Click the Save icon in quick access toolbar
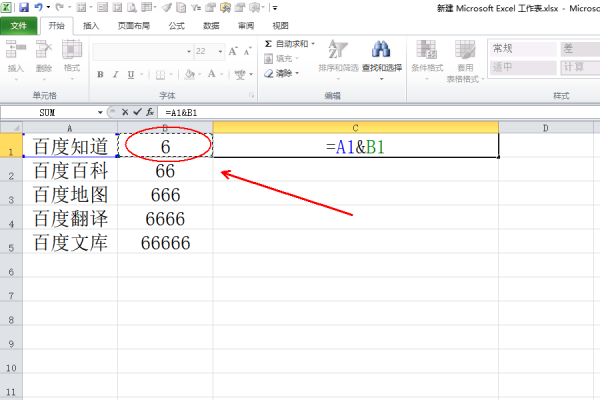 tap(24, 7)
